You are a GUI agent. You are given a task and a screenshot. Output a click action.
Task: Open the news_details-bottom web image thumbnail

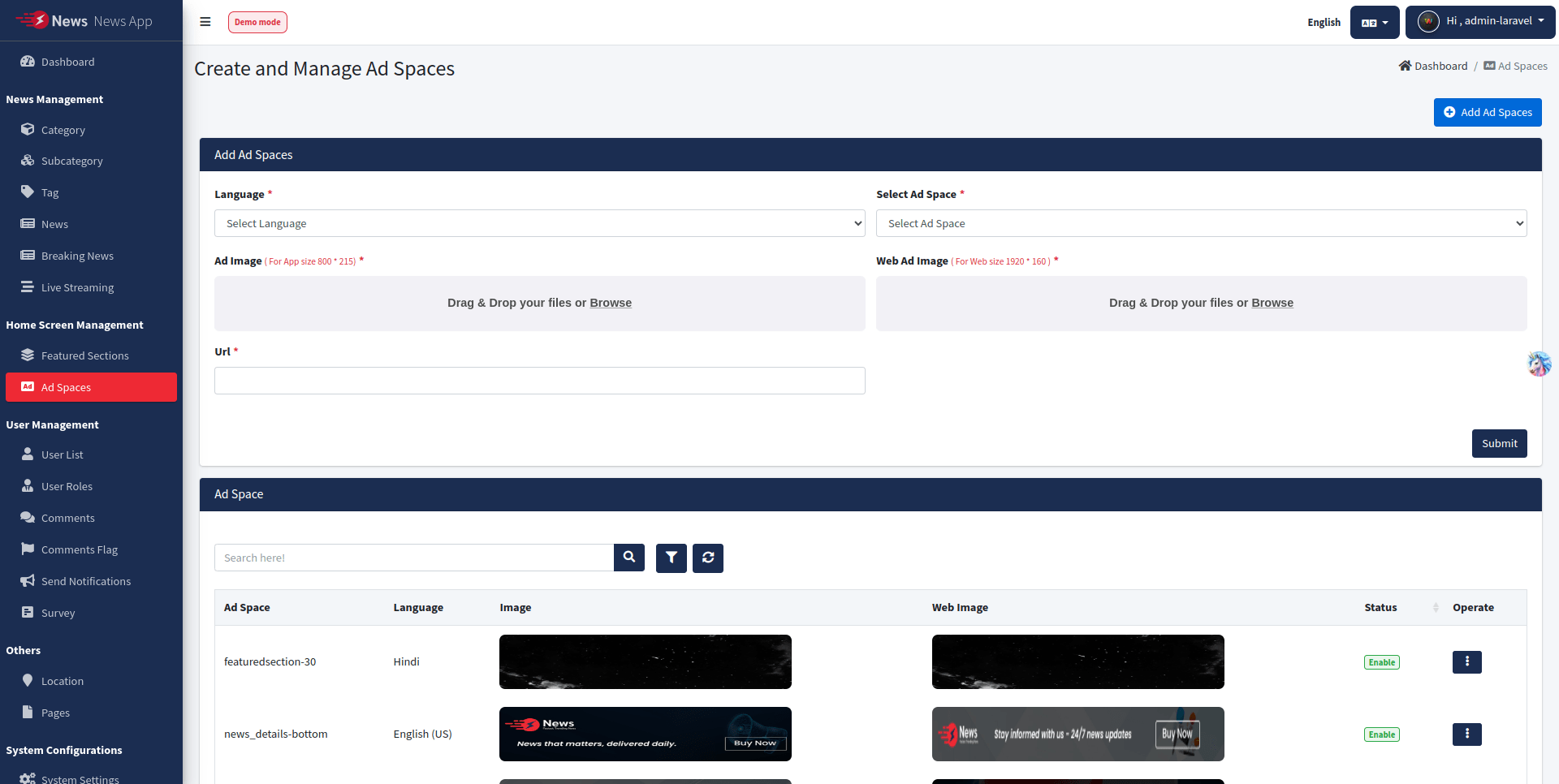1077,734
